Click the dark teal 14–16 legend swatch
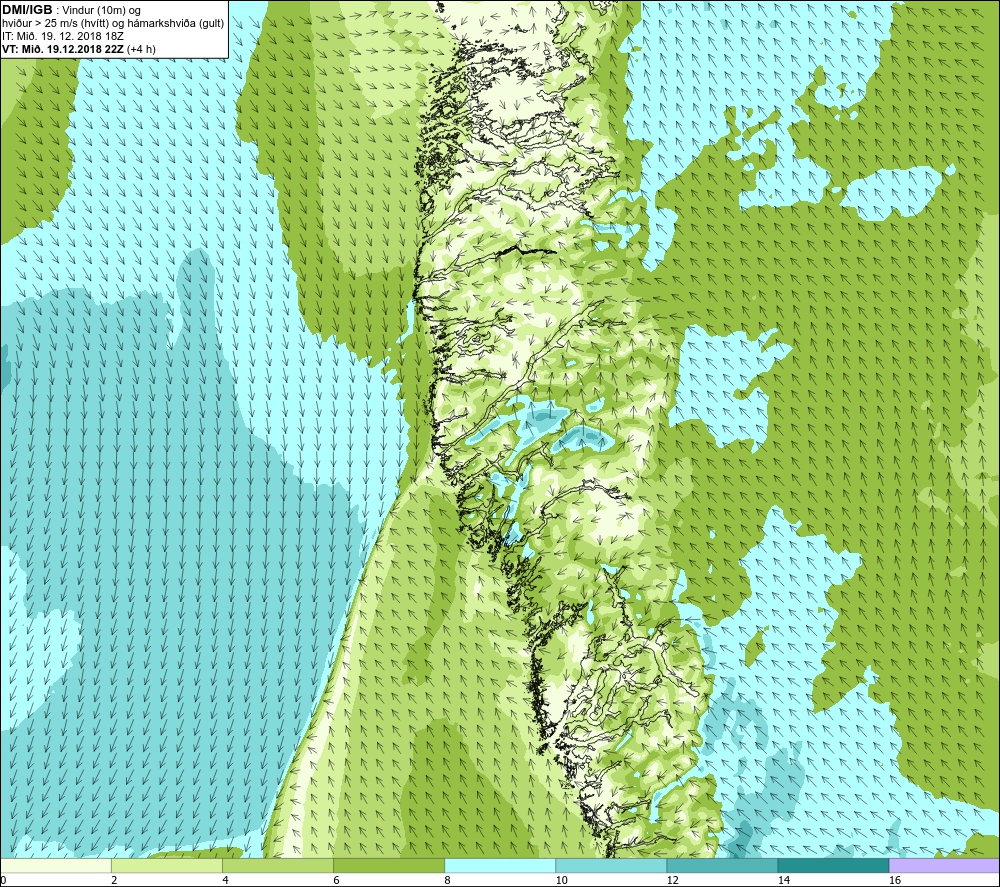Viewport: 1000px width, 887px height. [x=833, y=865]
